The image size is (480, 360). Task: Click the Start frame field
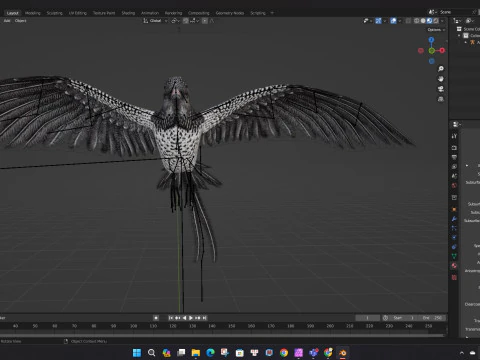click(404, 318)
